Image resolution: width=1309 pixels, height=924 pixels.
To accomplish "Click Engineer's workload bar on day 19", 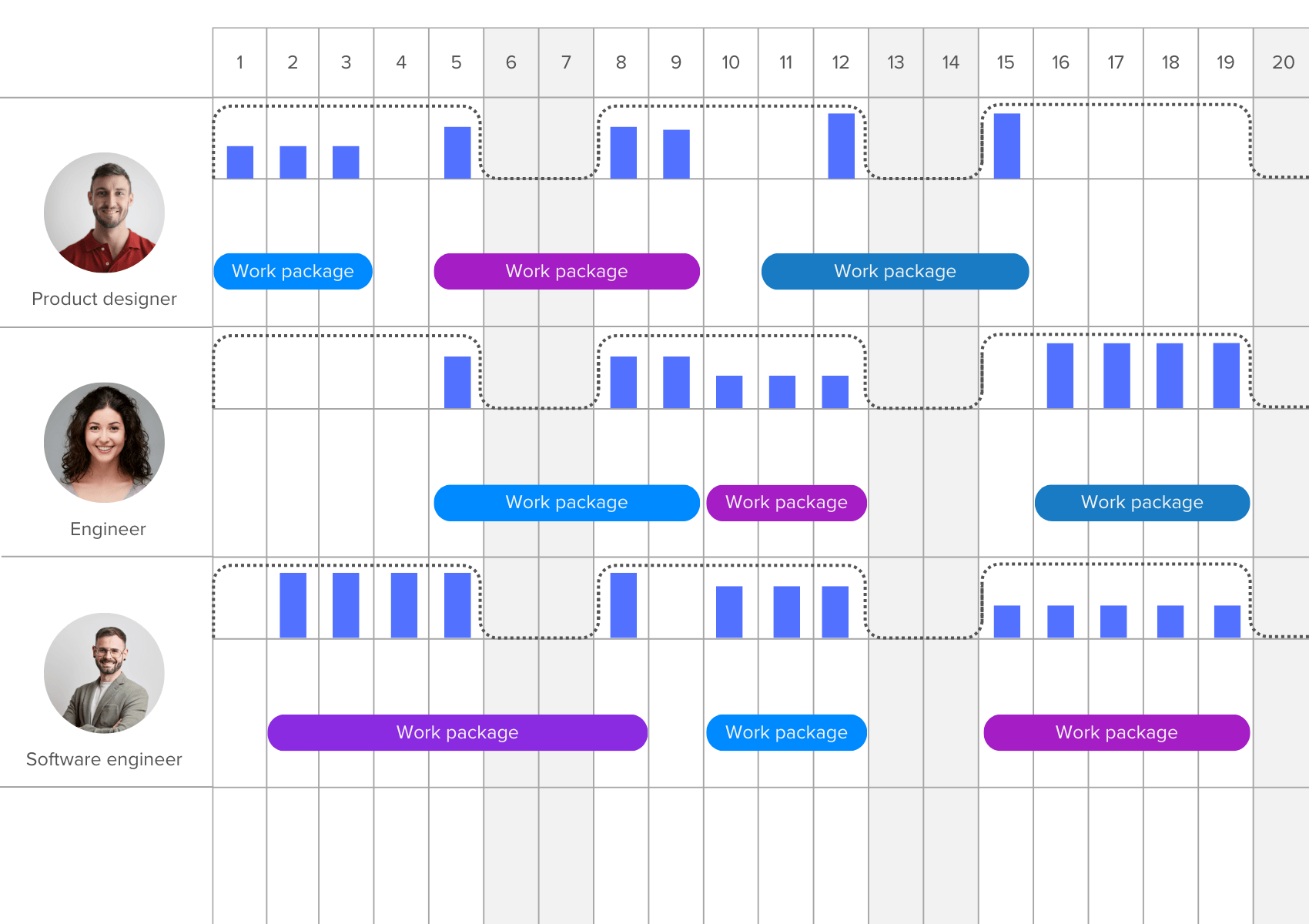I will pyautogui.click(x=1227, y=376).
